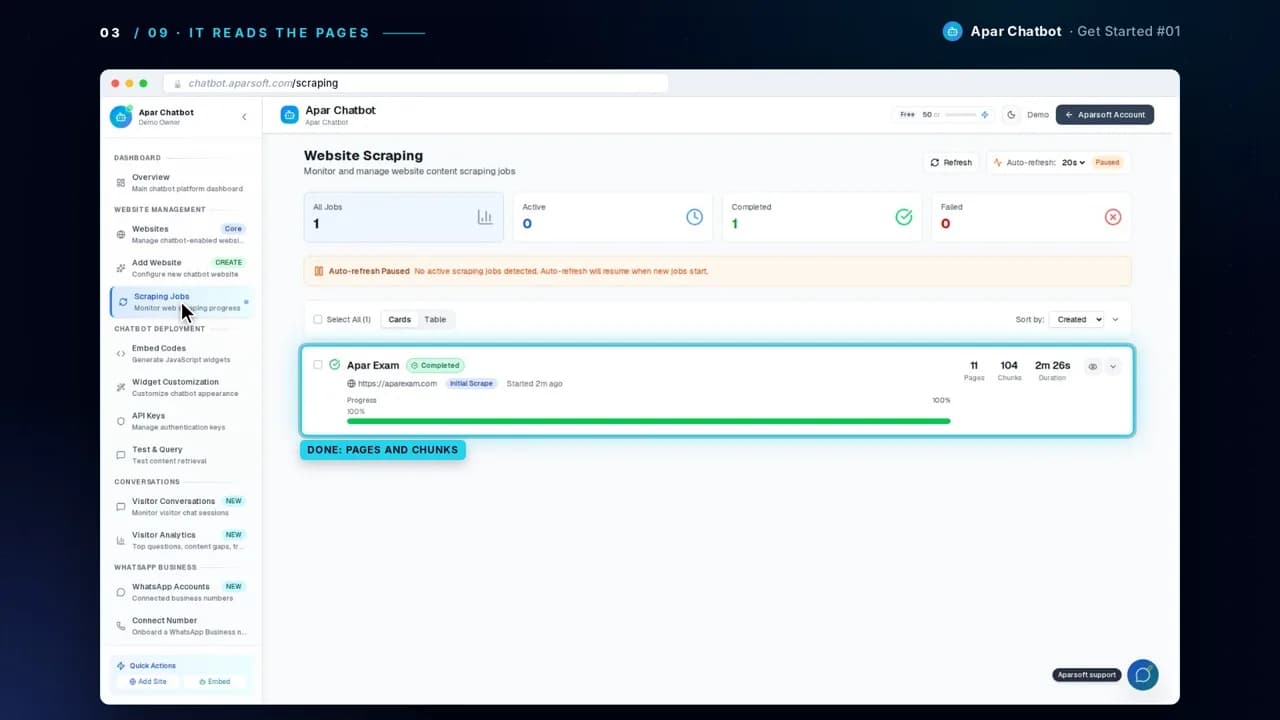Click the 2m 26s Duration value
Image resolution: width=1280 pixels, height=720 pixels.
(x=1052, y=366)
